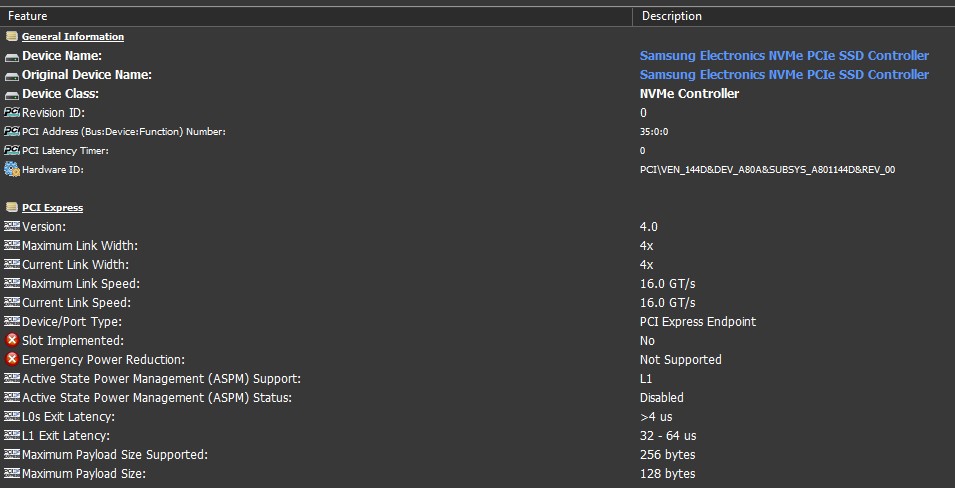Select the Slot Implemented value No
The width and height of the screenshot is (955, 488).
point(647,341)
